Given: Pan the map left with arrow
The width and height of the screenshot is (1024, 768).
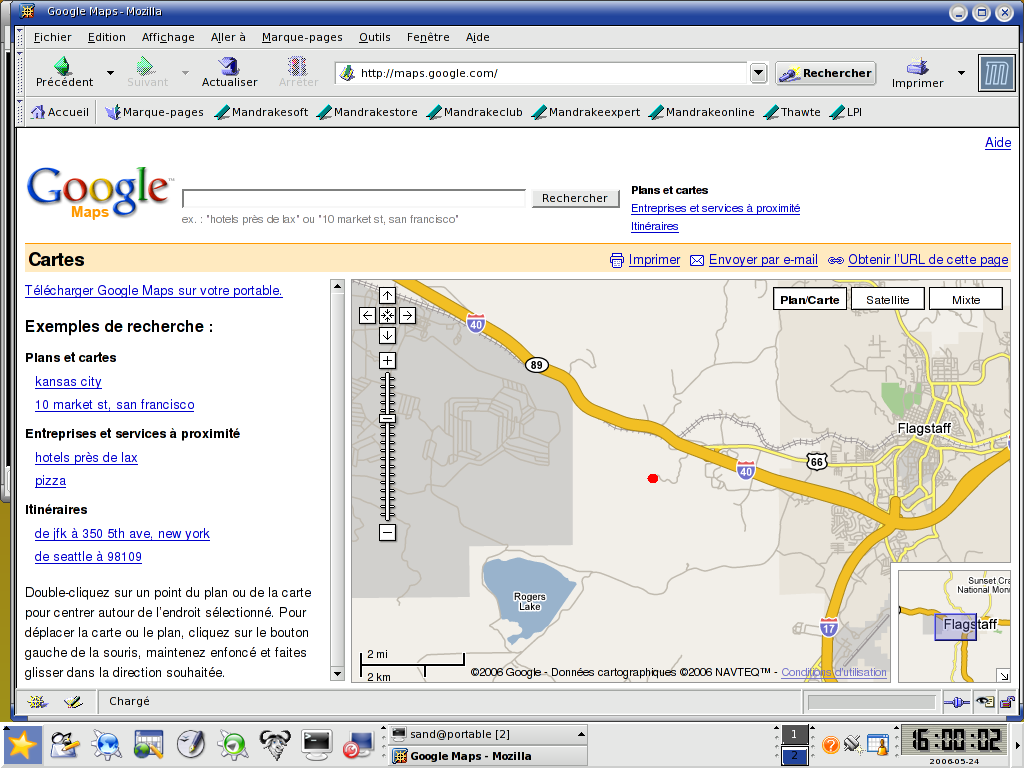Looking at the screenshot, I should pyautogui.click(x=367, y=315).
